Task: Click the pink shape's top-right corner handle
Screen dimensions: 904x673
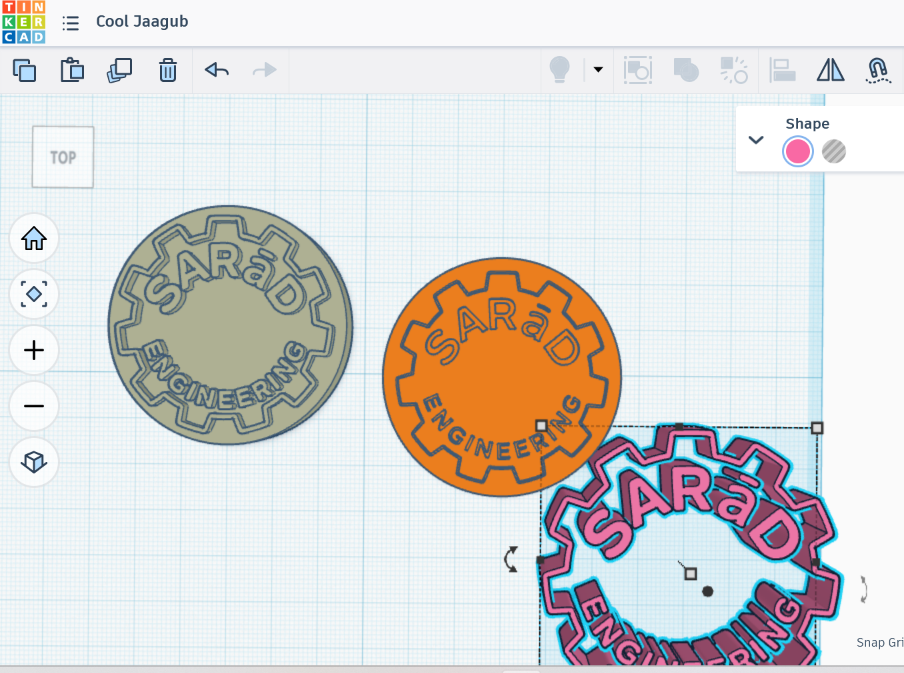Action: pyautogui.click(x=817, y=427)
